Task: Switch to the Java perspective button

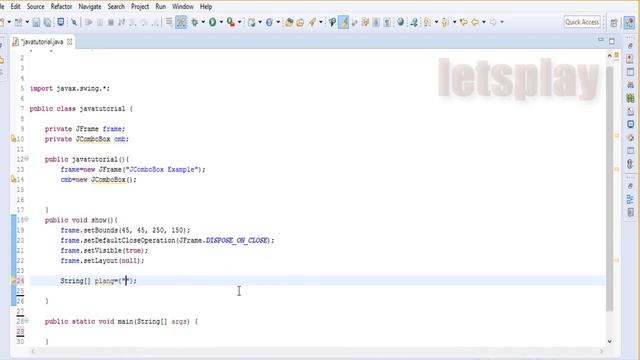Action: pyautogui.click(x=629, y=22)
